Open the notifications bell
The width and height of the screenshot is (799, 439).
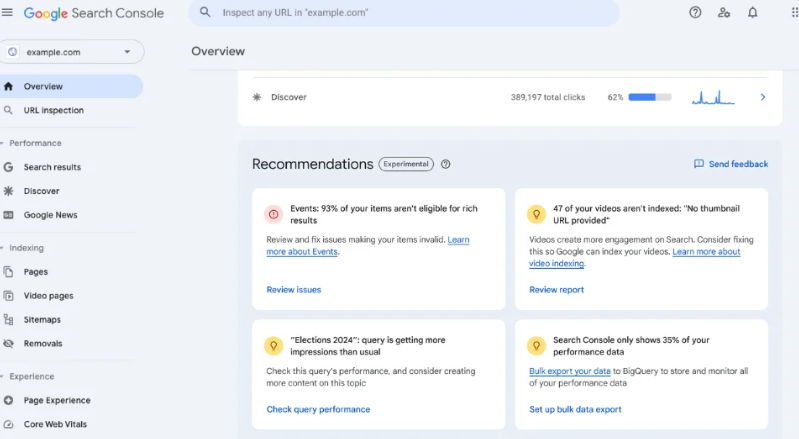(x=753, y=13)
